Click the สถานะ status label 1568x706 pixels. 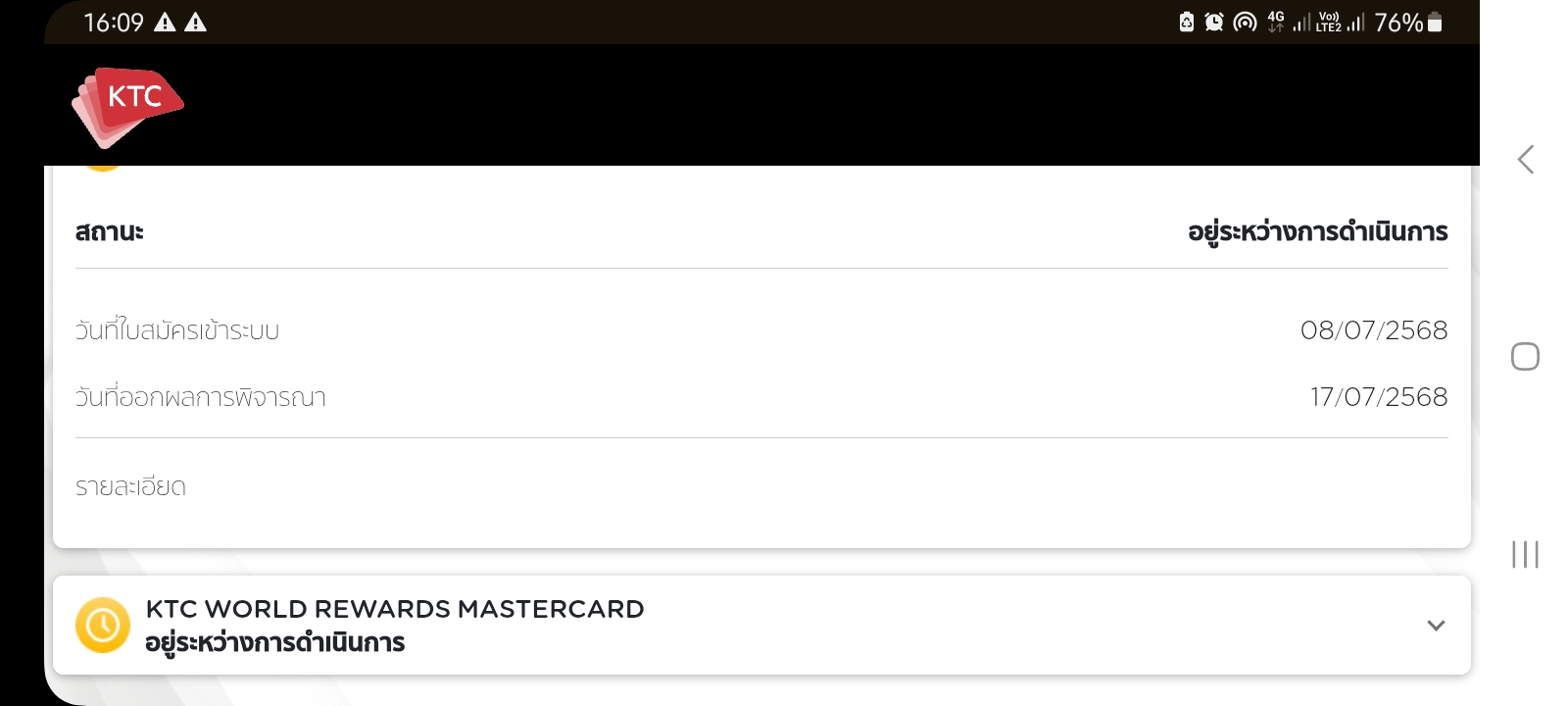click(x=109, y=231)
